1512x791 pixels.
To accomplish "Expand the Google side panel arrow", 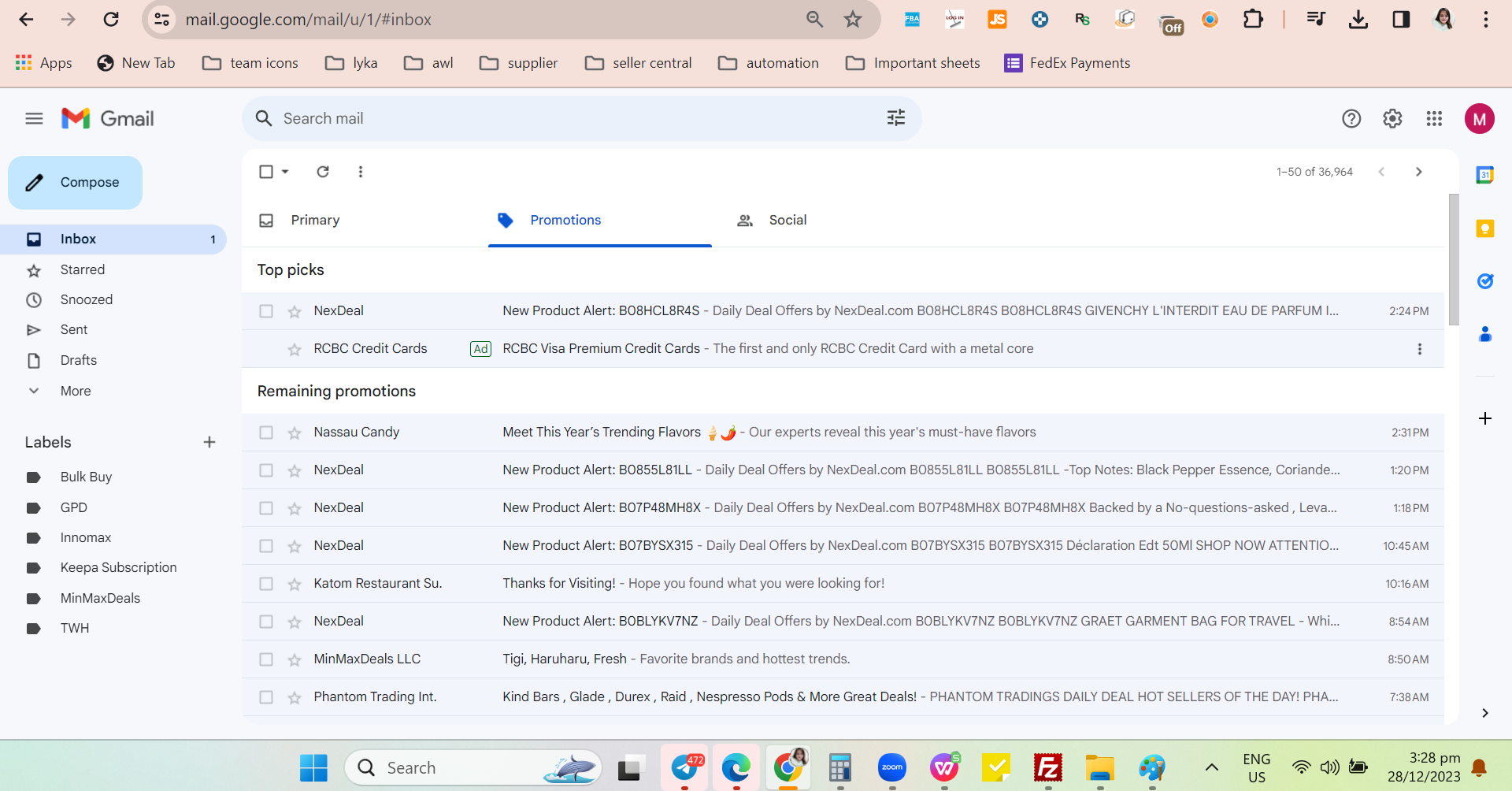I will pyautogui.click(x=1485, y=713).
